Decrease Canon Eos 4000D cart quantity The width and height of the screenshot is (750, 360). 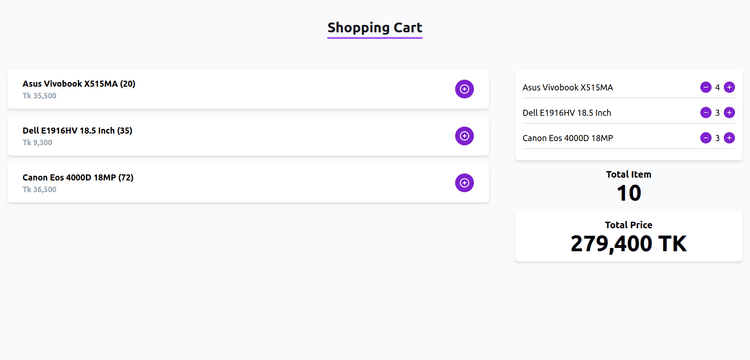click(706, 138)
